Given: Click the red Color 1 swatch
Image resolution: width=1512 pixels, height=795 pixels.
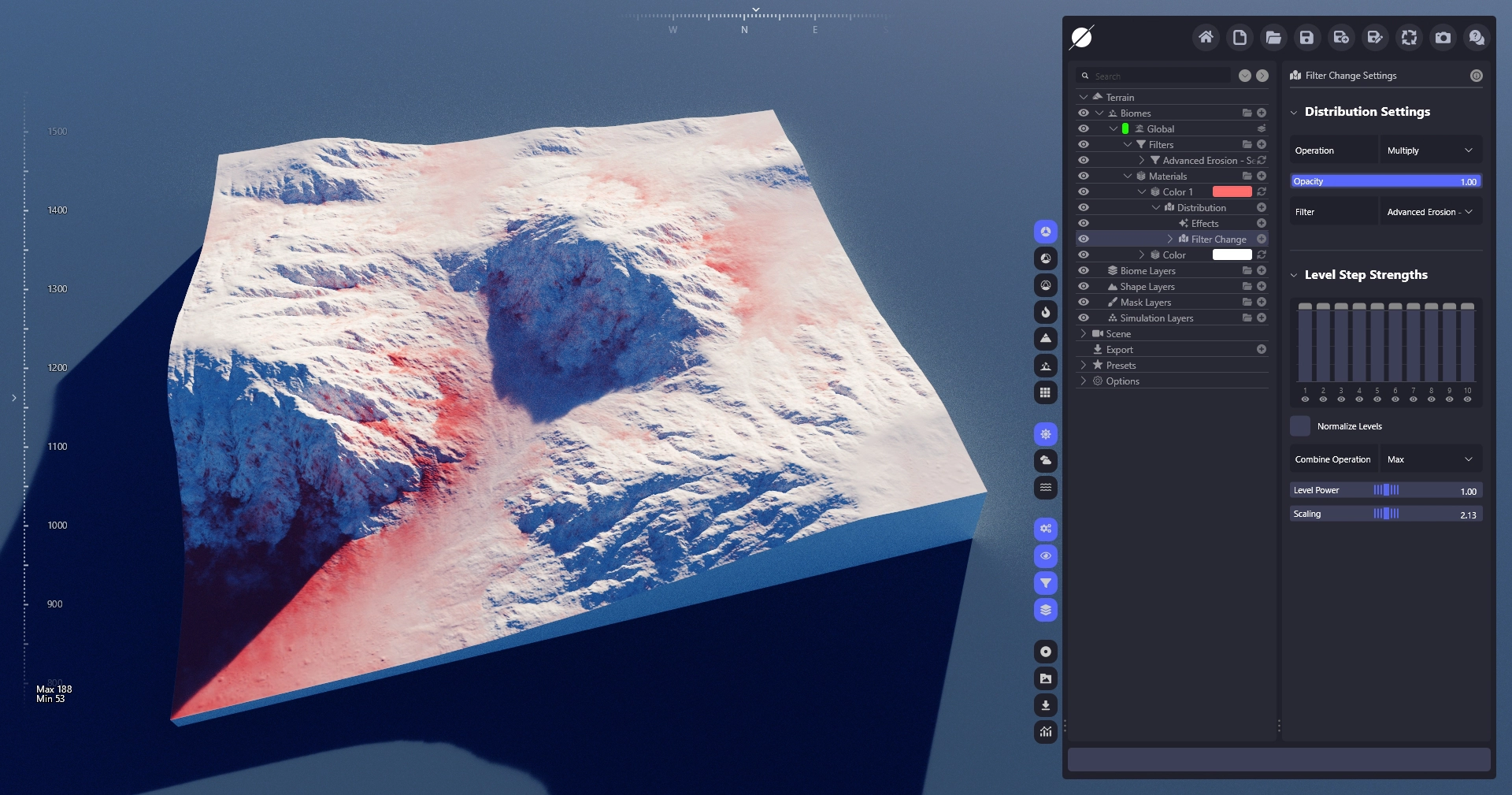Looking at the screenshot, I should click(x=1232, y=191).
